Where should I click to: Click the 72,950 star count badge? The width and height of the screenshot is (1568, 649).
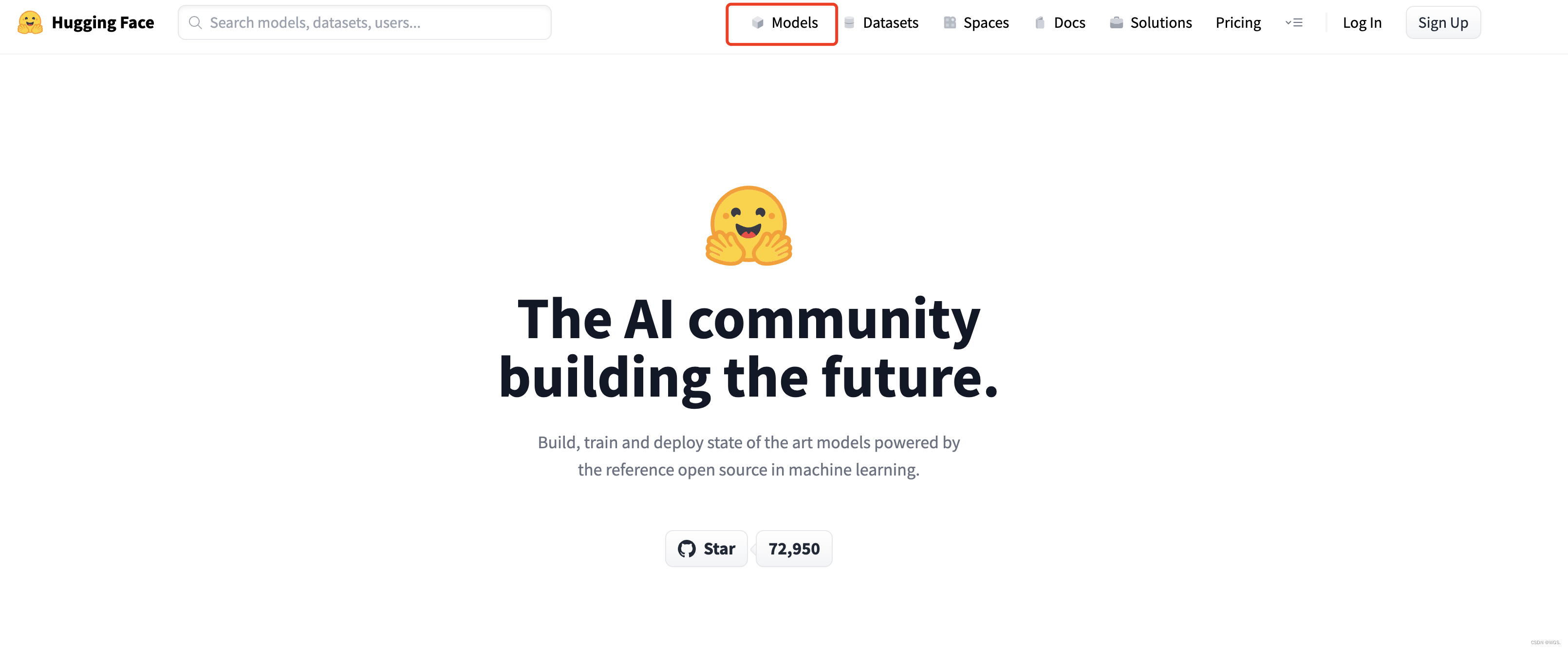click(794, 547)
